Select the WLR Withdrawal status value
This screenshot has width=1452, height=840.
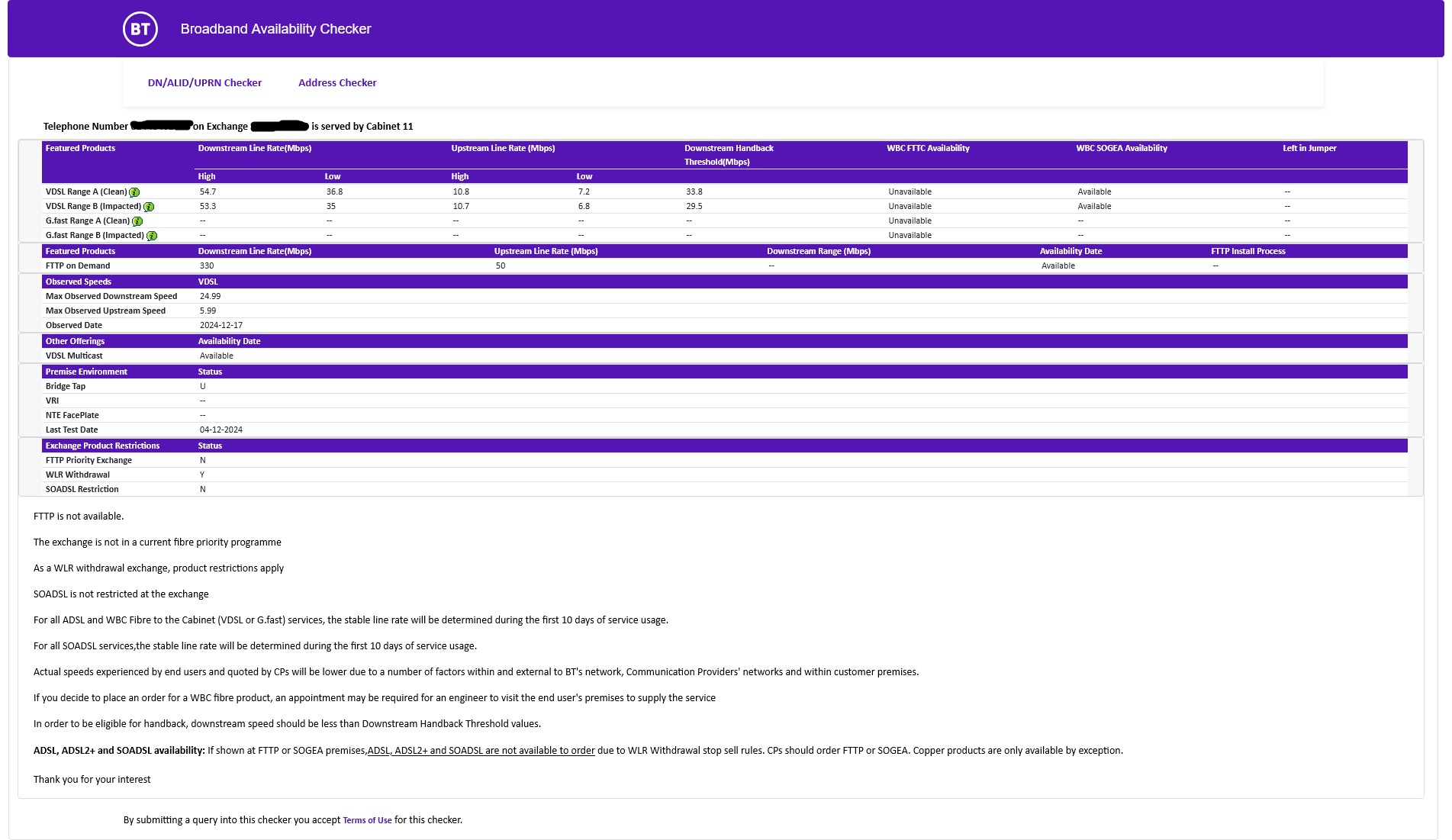pyautogui.click(x=201, y=475)
